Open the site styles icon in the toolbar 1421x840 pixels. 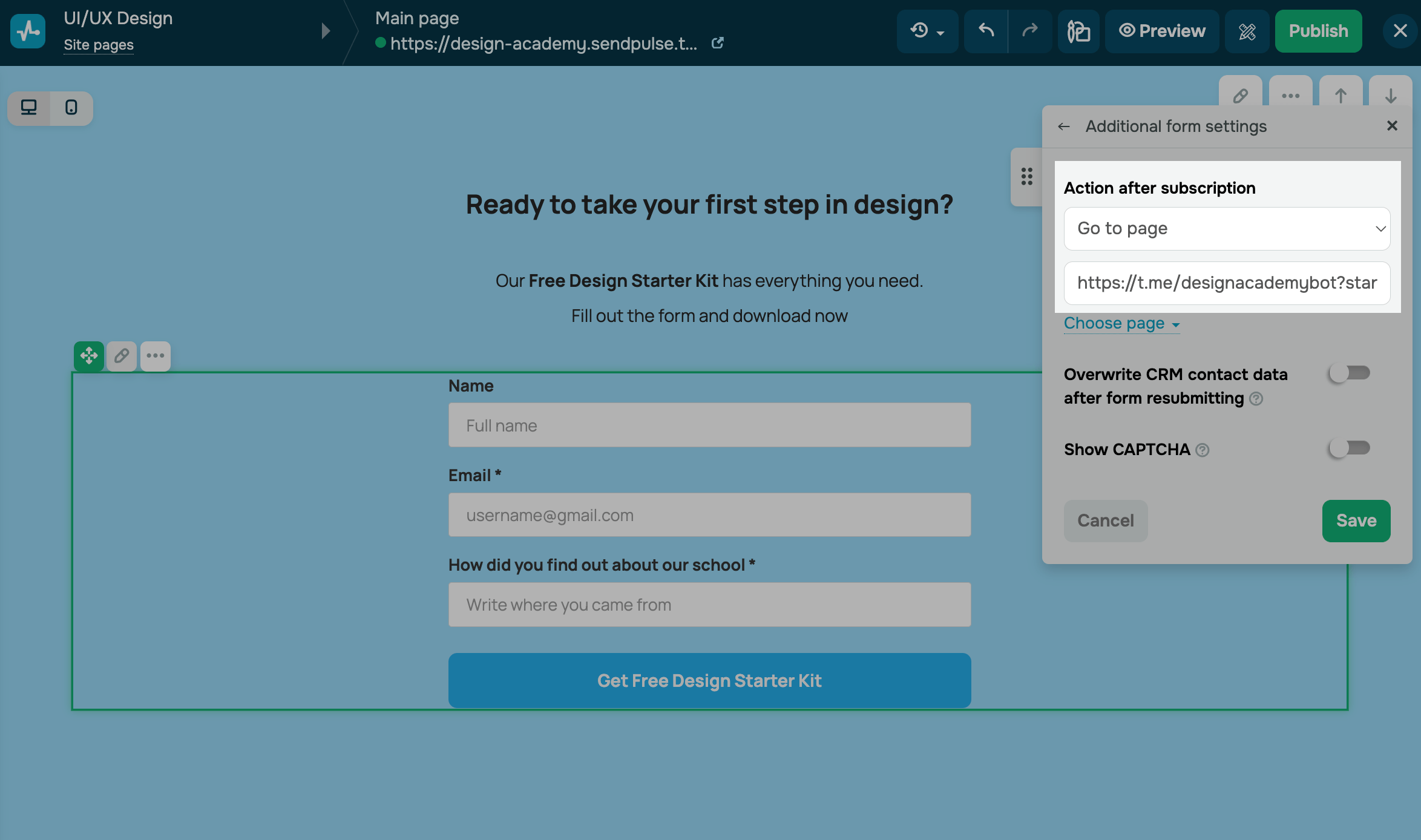click(1078, 31)
